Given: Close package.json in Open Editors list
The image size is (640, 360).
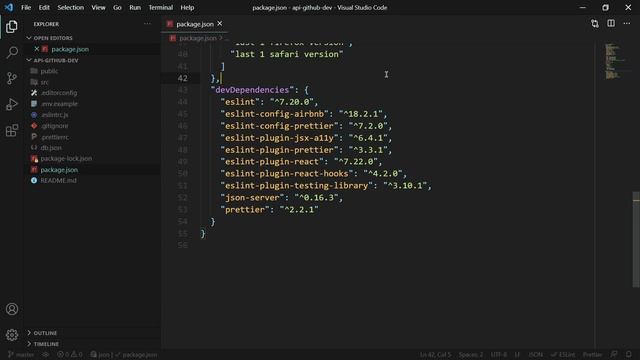Looking at the screenshot, I should click(37, 49).
